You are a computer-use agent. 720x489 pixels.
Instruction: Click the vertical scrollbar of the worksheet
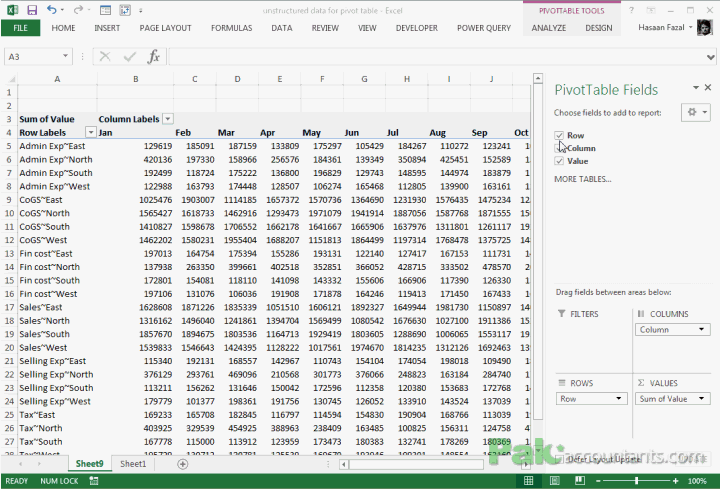pos(538,253)
